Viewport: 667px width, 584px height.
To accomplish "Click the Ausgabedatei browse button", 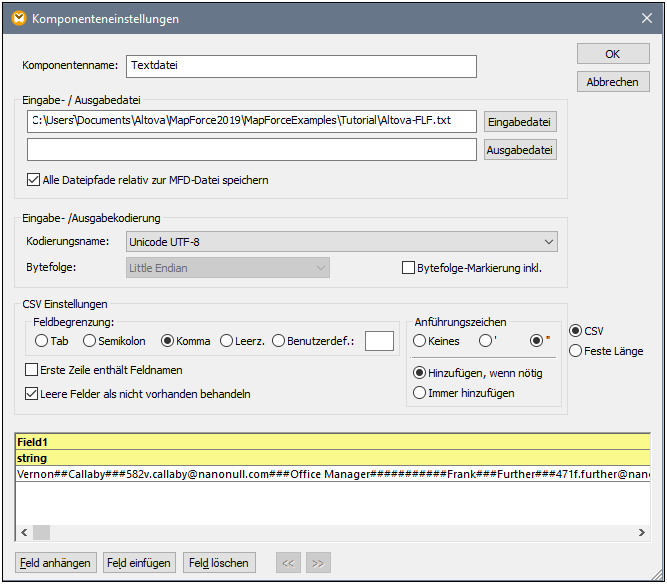I will 520,150.
